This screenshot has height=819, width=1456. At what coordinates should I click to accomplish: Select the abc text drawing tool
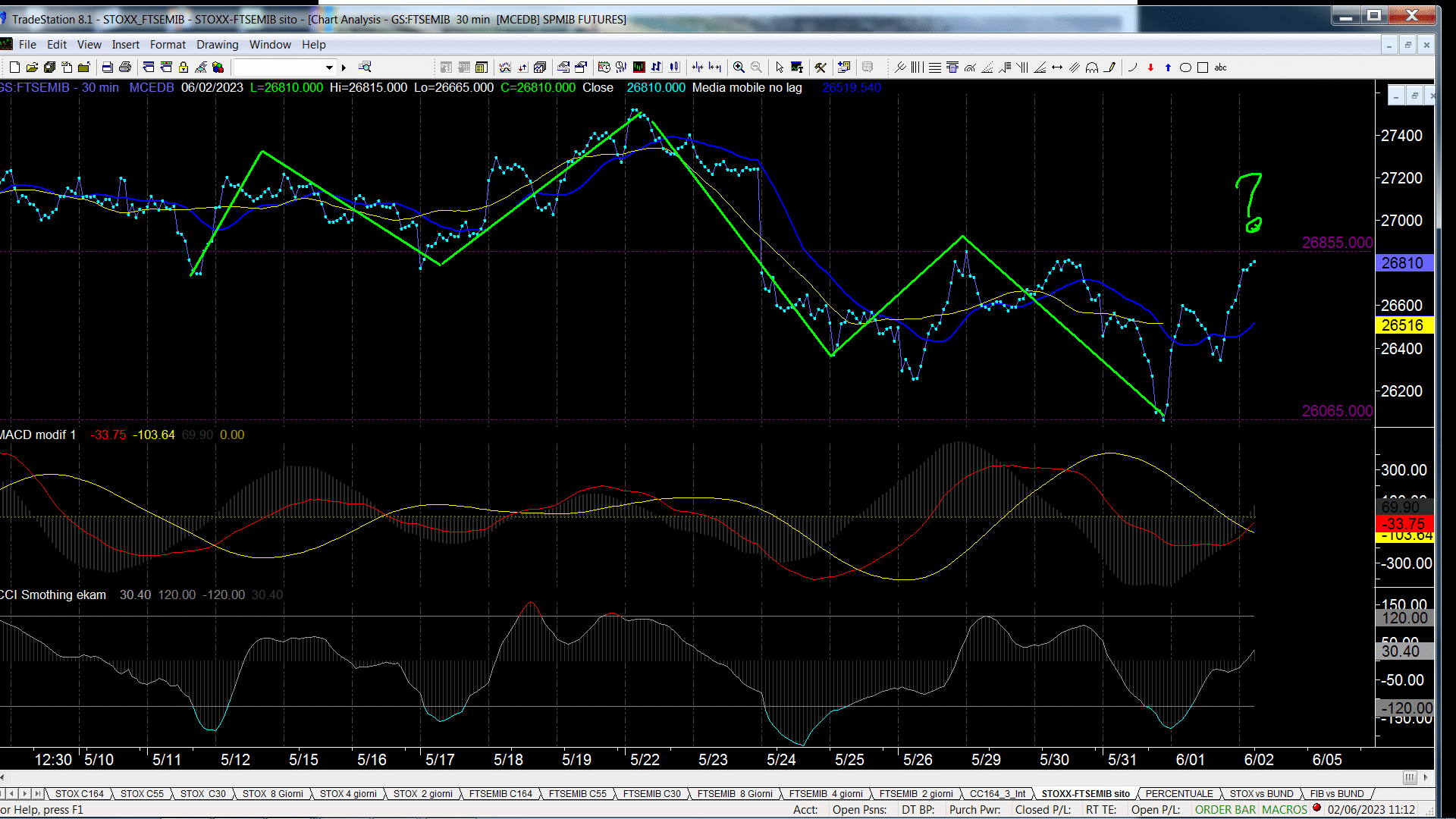point(1221,67)
